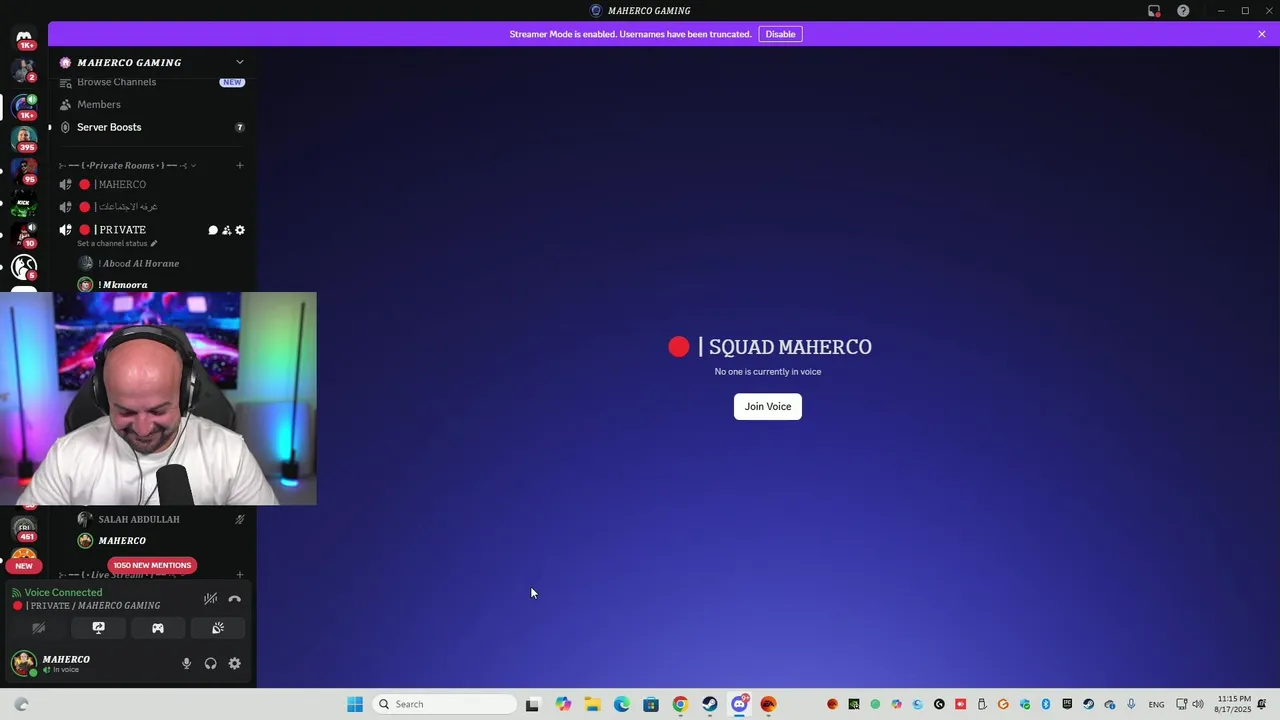The image size is (1280, 720).
Task: Switch the ENG input language indicator
Action: (1156, 705)
